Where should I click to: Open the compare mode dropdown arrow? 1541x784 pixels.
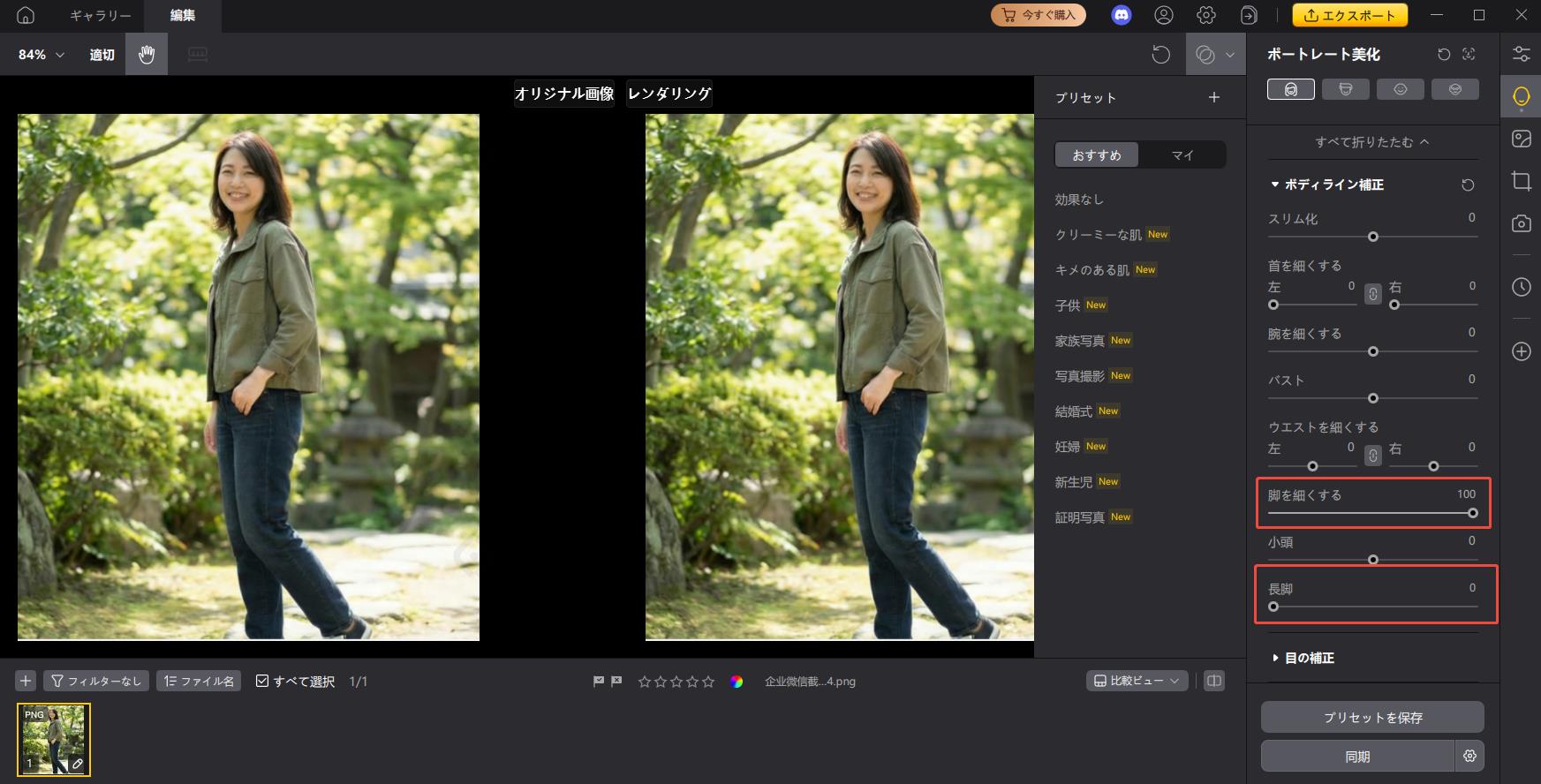1230,55
